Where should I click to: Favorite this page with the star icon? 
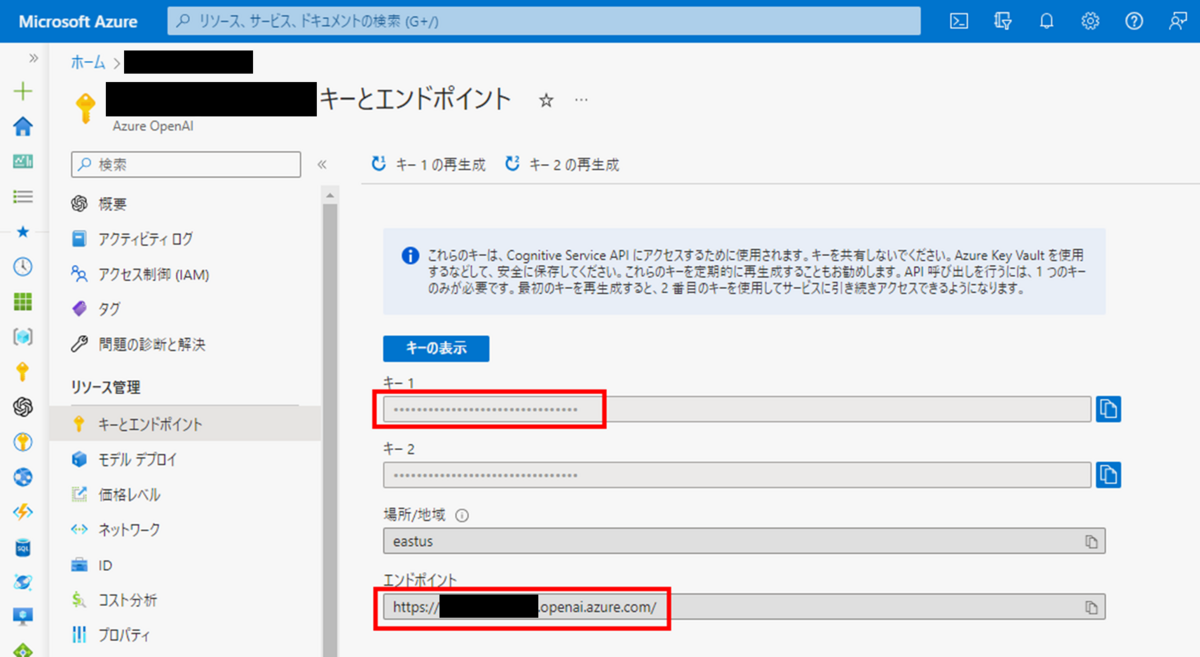(x=546, y=100)
